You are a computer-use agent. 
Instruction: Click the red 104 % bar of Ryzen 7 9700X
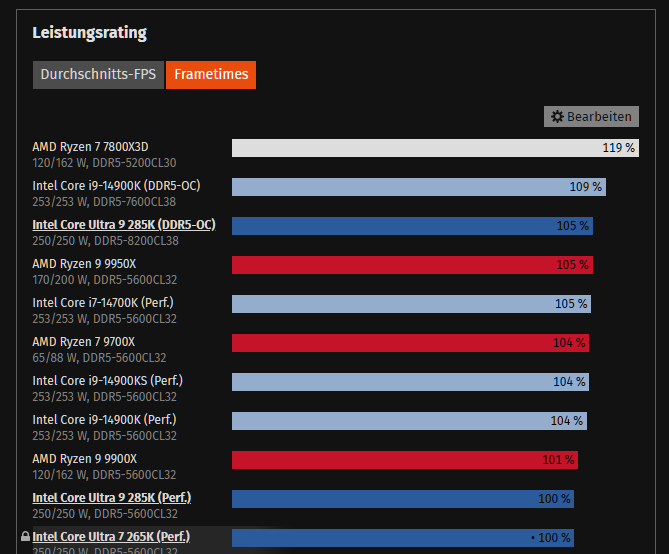(x=410, y=343)
